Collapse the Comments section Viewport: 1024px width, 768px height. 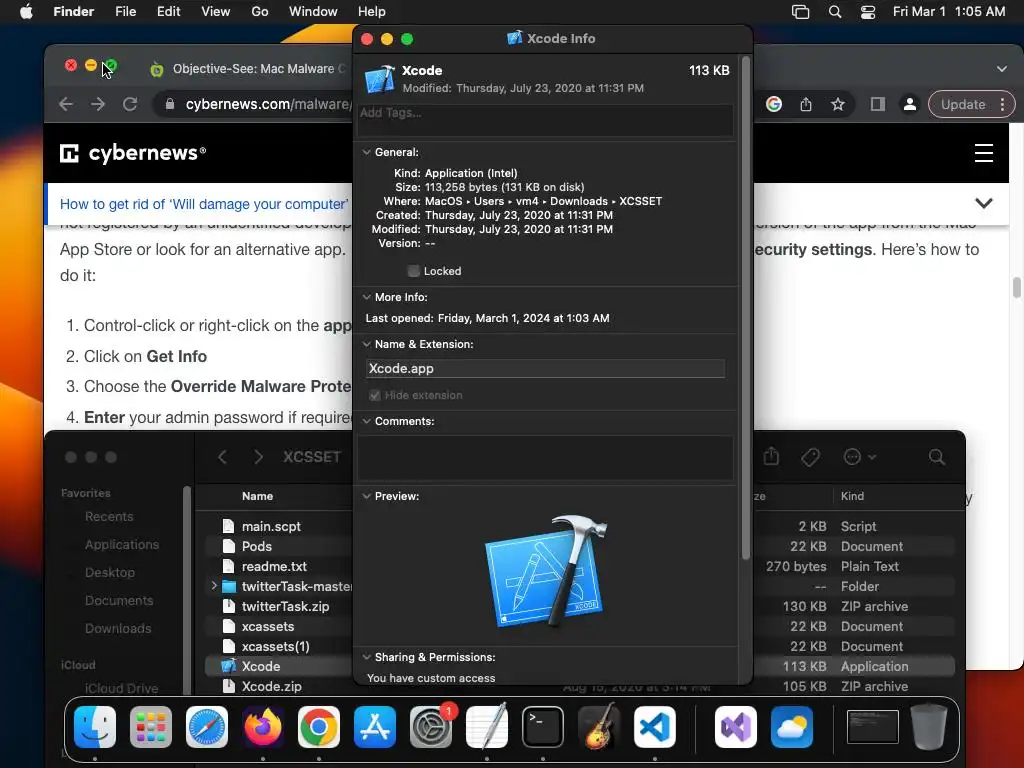coord(366,421)
